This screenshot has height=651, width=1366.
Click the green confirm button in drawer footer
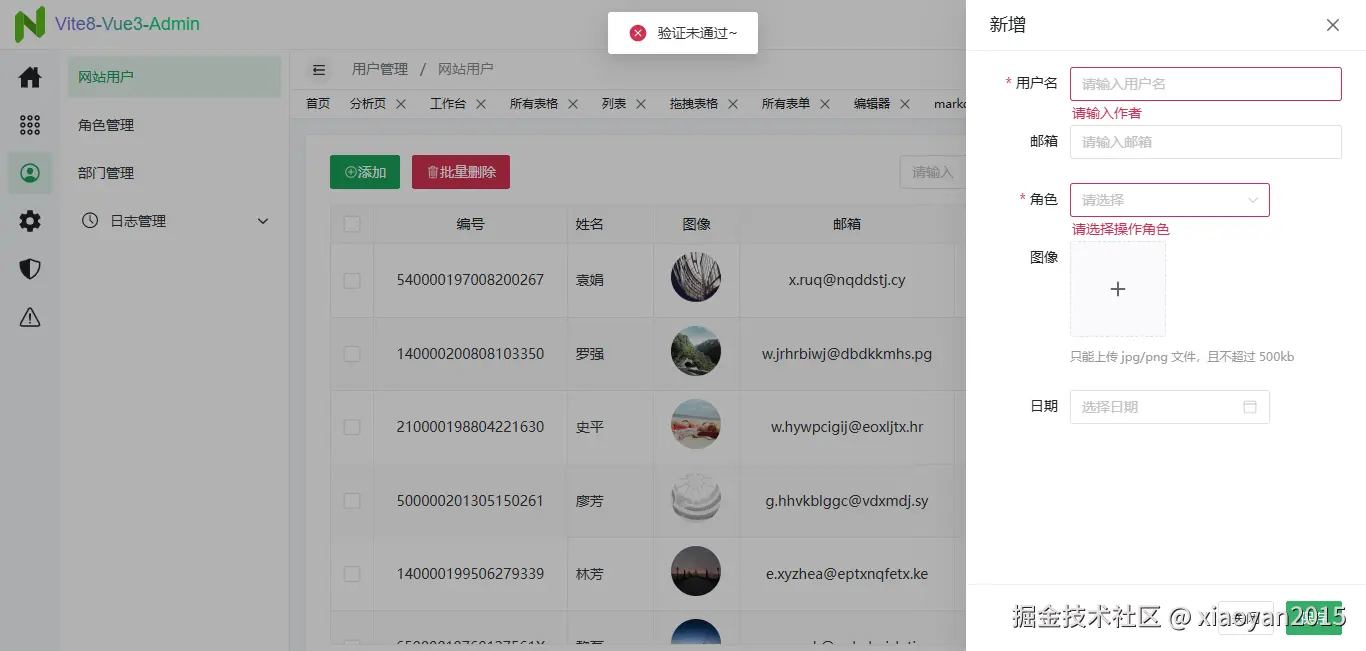1314,618
